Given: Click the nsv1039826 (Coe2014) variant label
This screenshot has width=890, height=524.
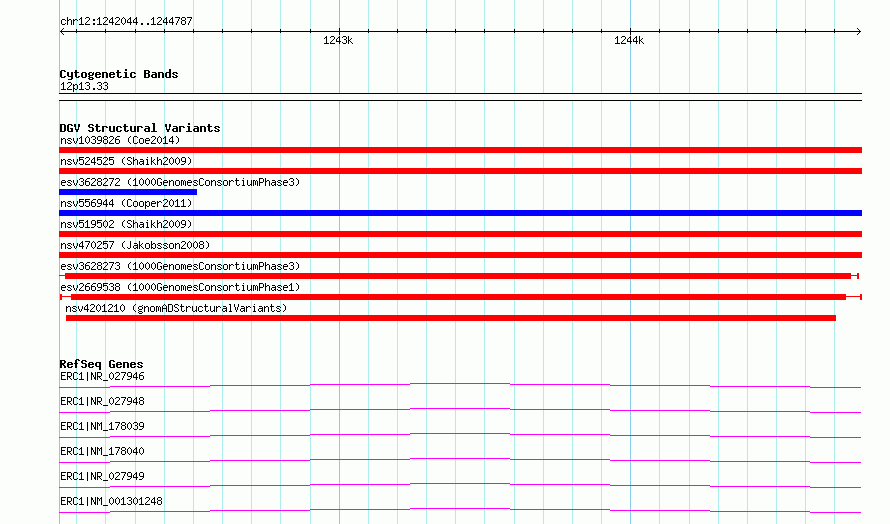Looking at the screenshot, I should pyautogui.click(x=120, y=140).
